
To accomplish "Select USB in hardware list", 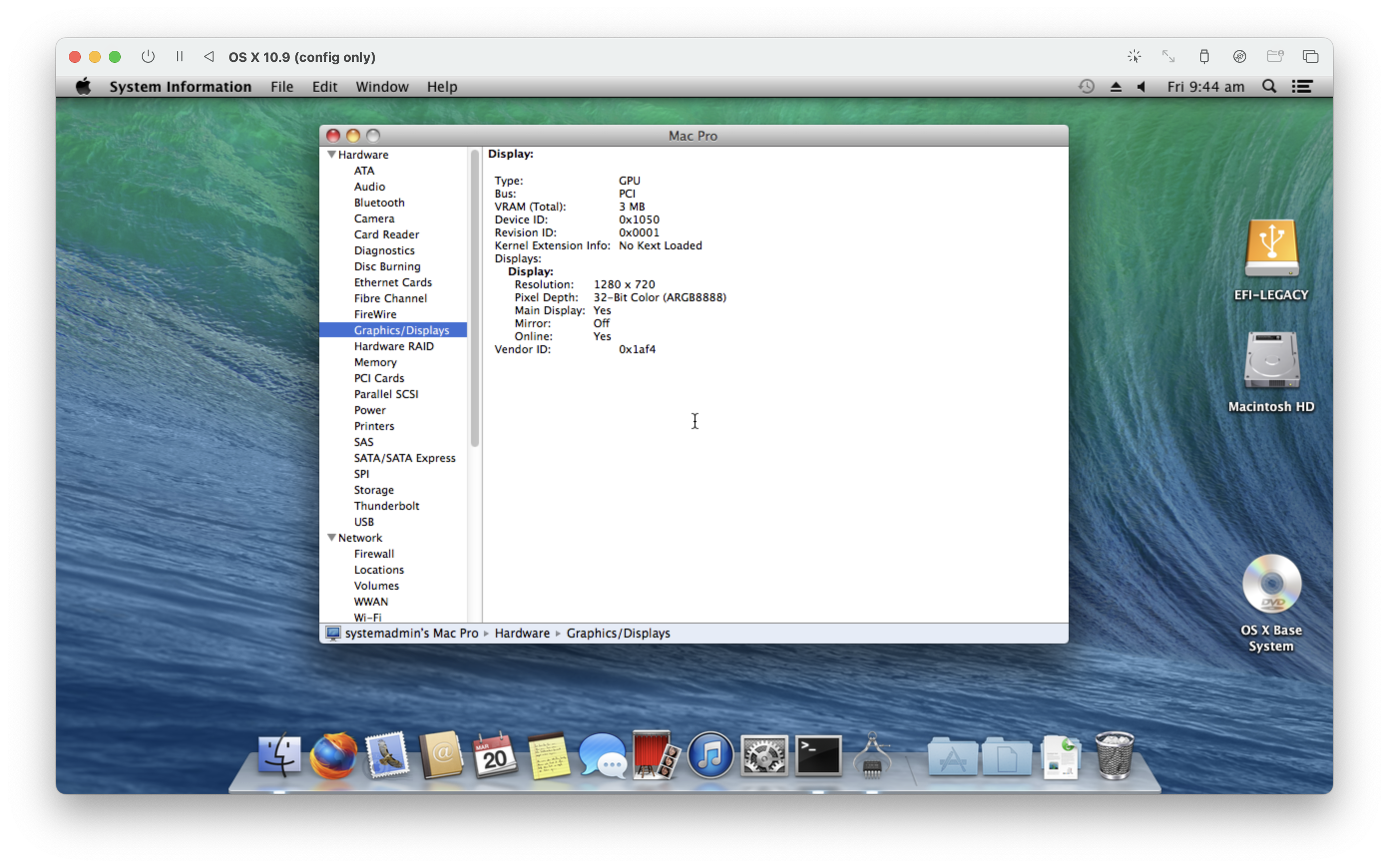I will tap(364, 522).
